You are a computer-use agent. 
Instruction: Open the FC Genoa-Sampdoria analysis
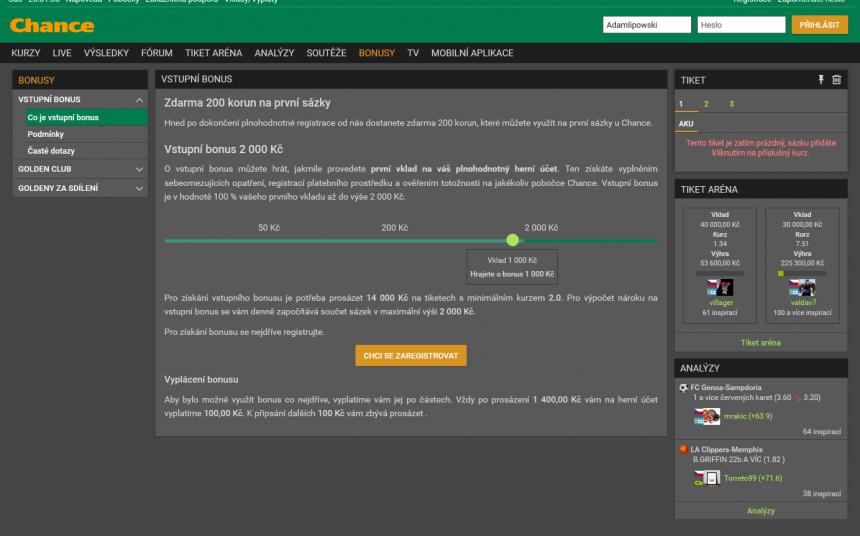pyautogui.click(x=726, y=388)
